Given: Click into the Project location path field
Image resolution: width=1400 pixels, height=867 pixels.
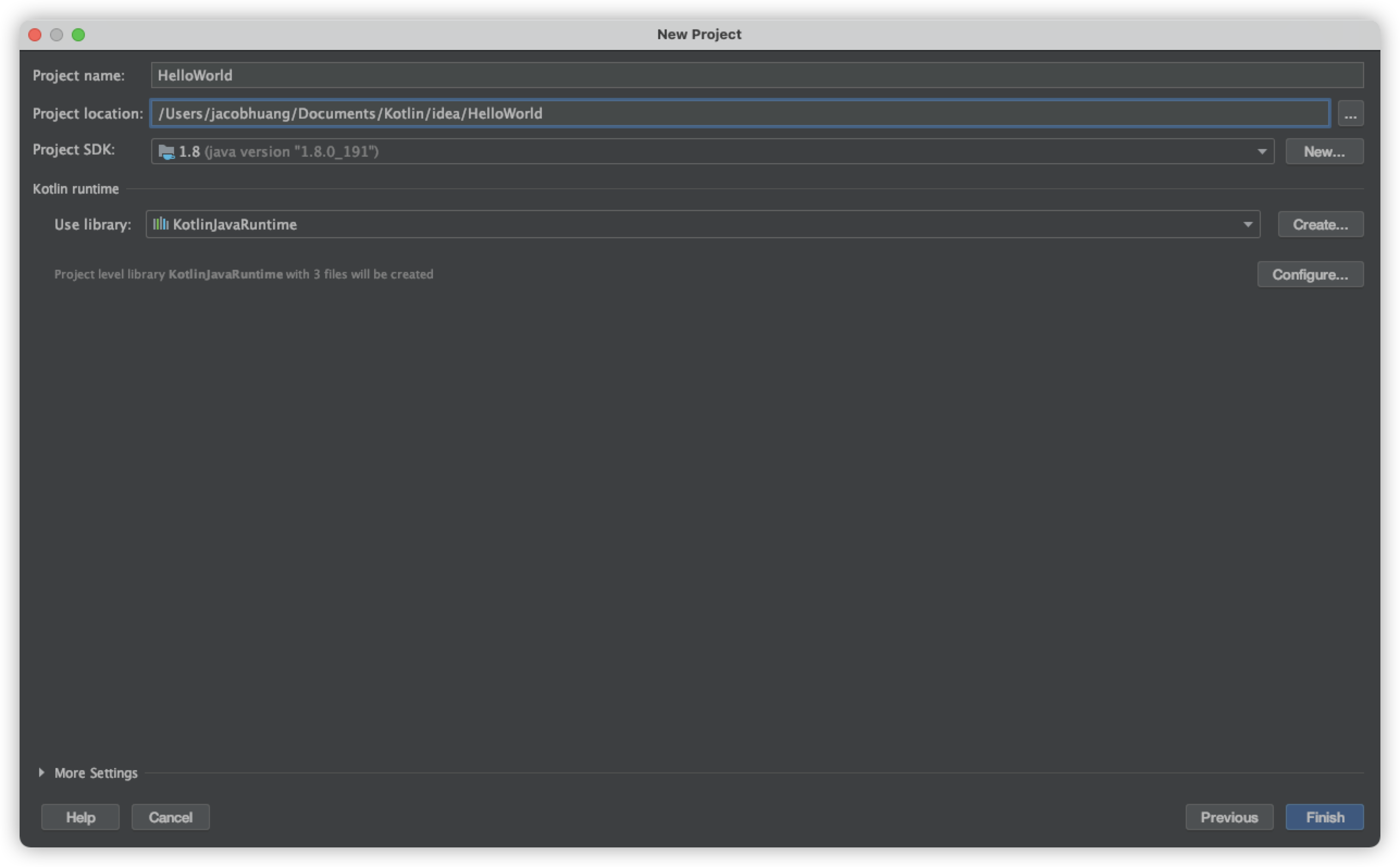Looking at the screenshot, I should tap(740, 114).
